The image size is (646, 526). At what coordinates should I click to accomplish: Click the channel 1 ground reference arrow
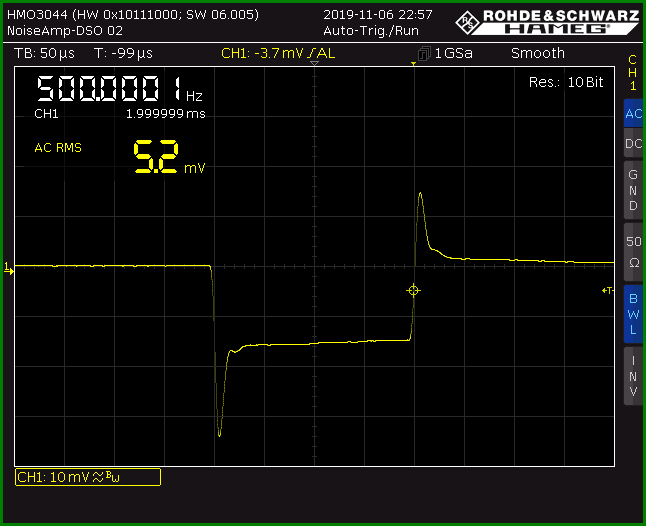(9, 269)
